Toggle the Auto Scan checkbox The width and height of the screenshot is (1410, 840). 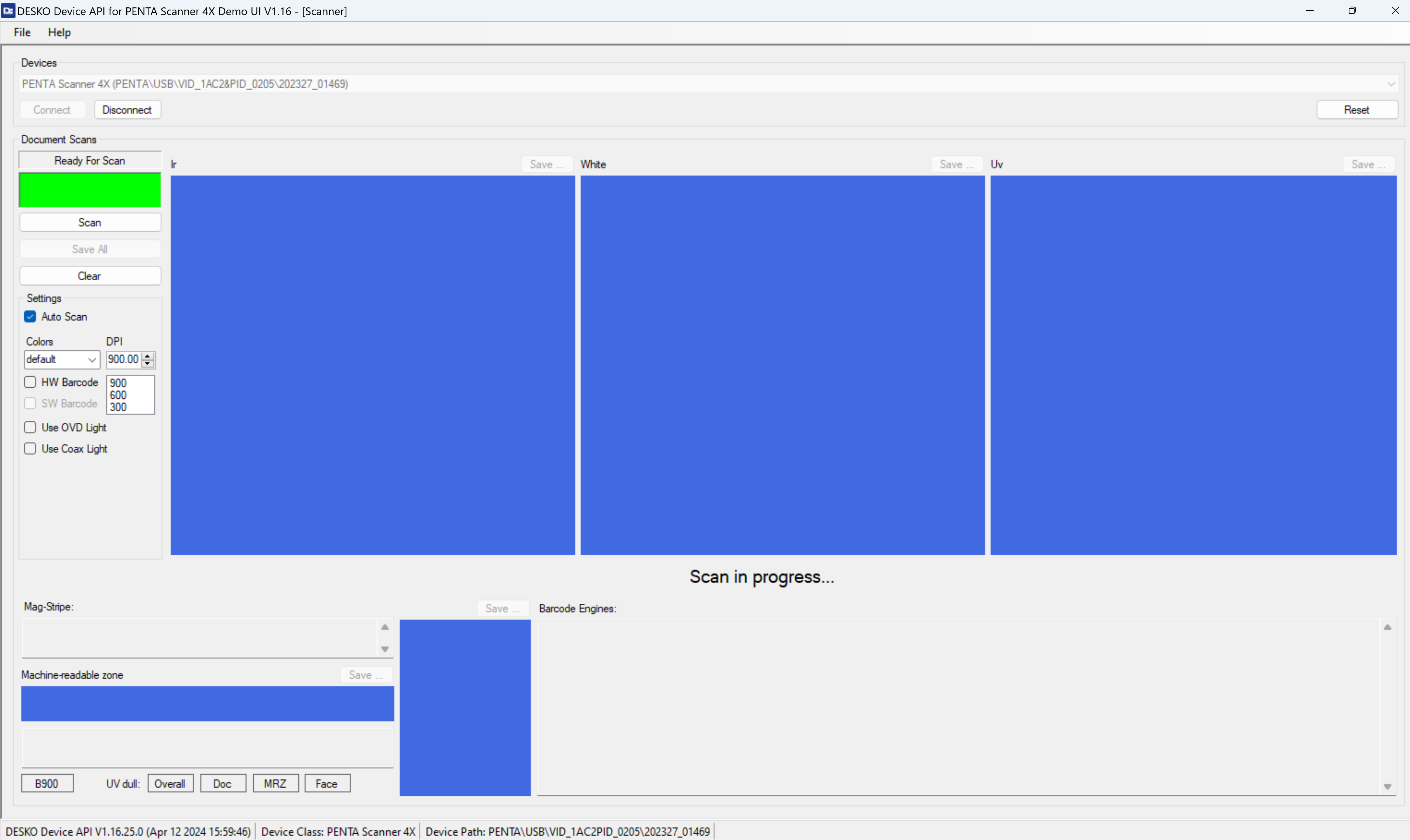click(30, 316)
